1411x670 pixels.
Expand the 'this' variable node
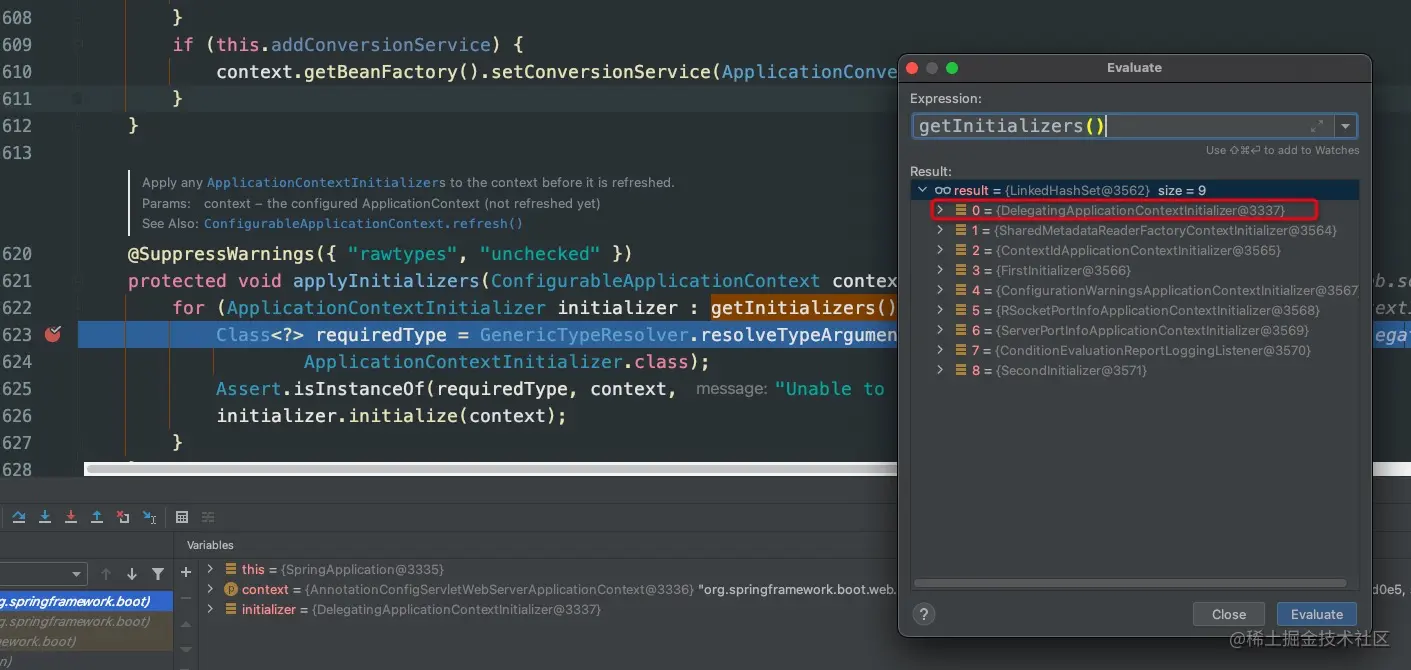(x=210, y=569)
